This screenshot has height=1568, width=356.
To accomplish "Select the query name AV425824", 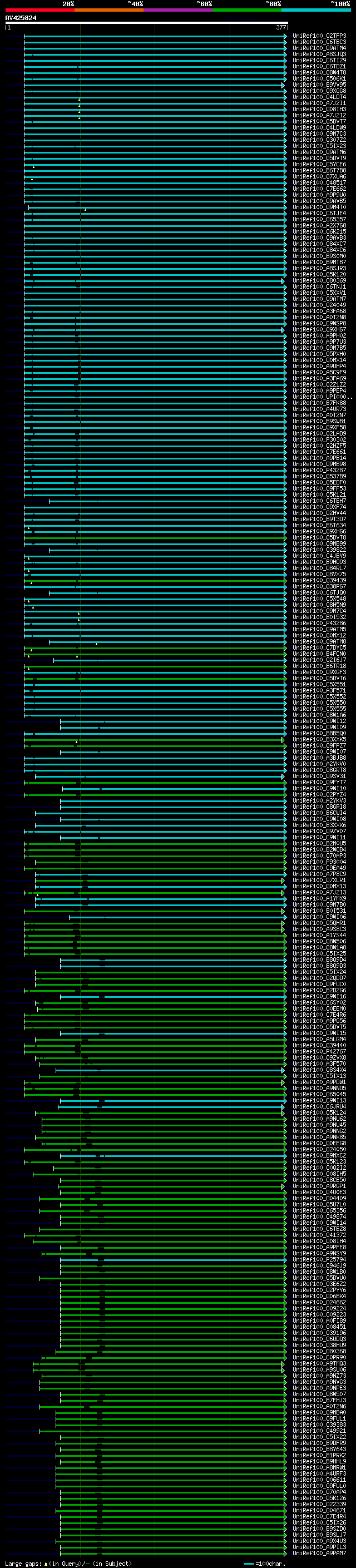I will pos(21,18).
